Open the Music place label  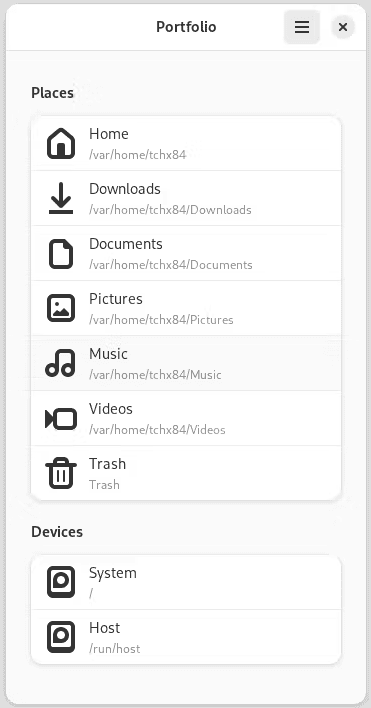[x=108, y=354]
